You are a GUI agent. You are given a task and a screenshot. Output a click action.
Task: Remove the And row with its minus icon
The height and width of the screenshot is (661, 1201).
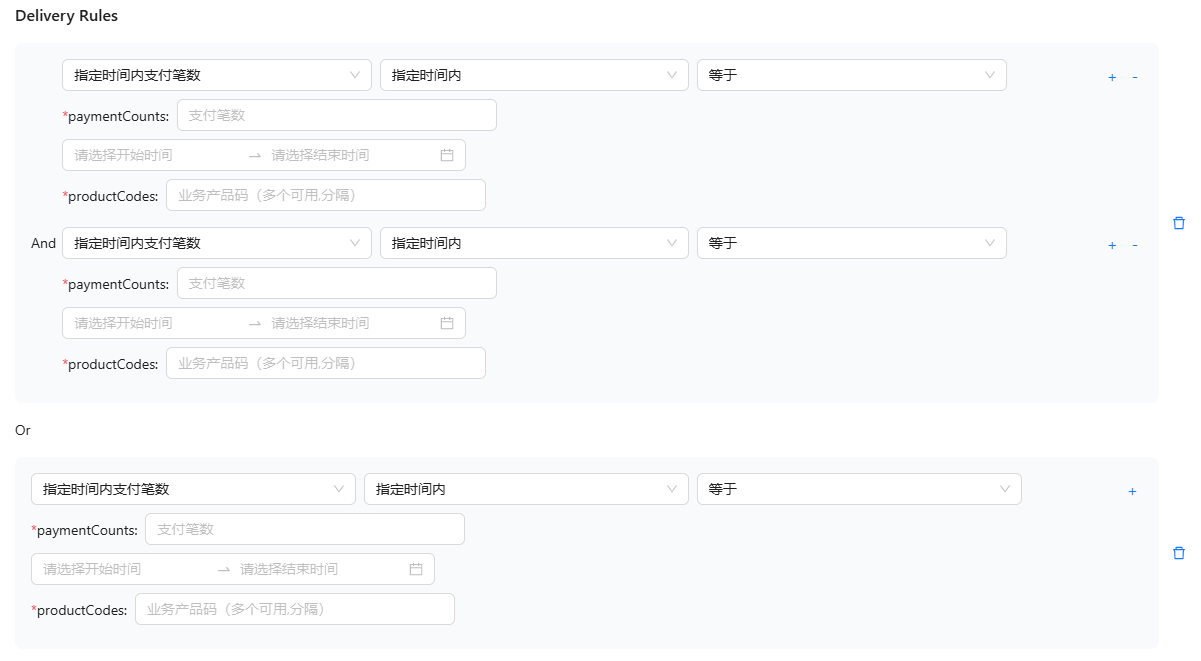[x=1135, y=245]
